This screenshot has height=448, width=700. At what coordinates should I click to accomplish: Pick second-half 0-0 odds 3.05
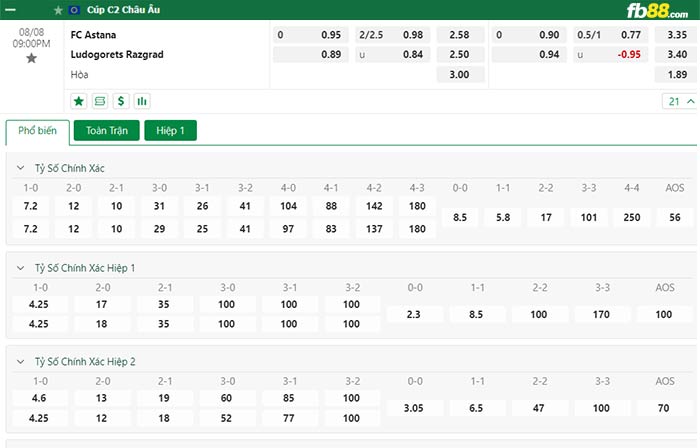coord(414,408)
